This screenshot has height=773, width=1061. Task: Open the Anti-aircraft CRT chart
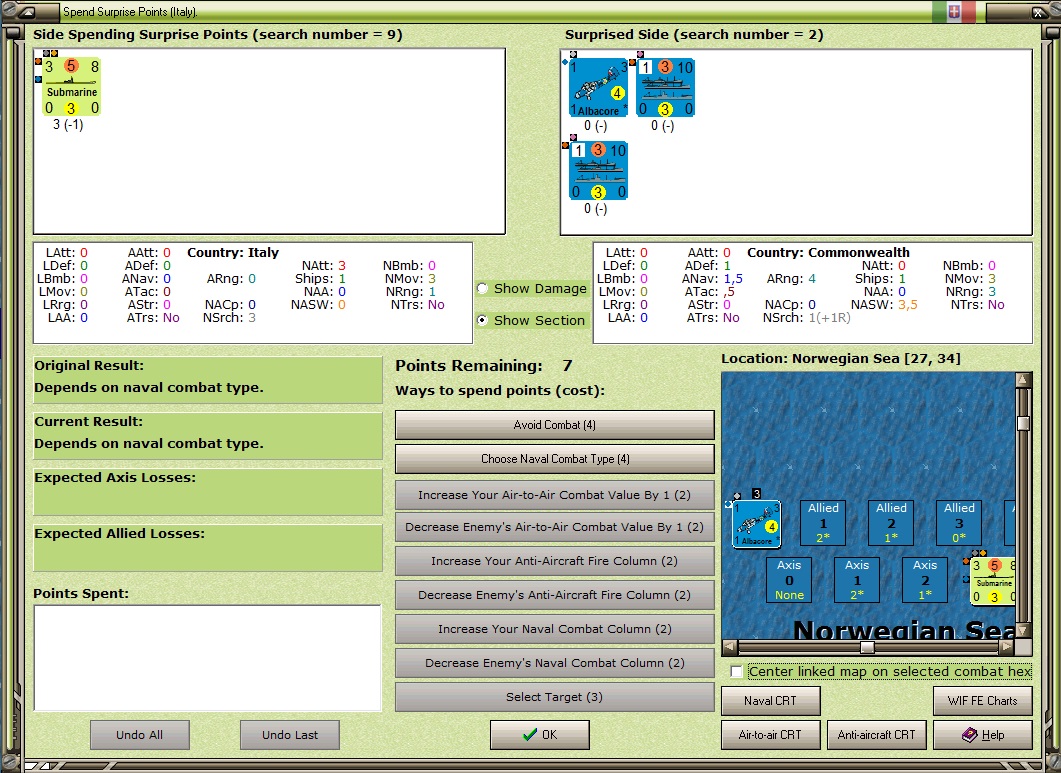pyautogui.click(x=876, y=734)
